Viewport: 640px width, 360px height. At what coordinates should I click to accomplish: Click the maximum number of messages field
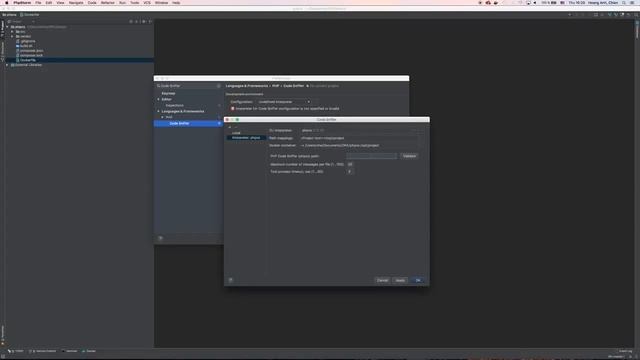point(350,164)
